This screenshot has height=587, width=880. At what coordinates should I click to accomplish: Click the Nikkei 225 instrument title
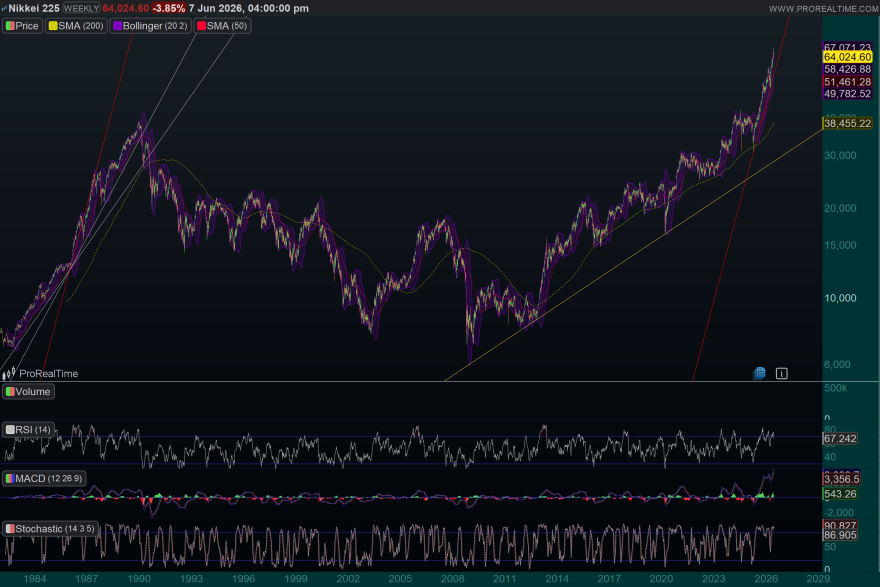point(34,8)
